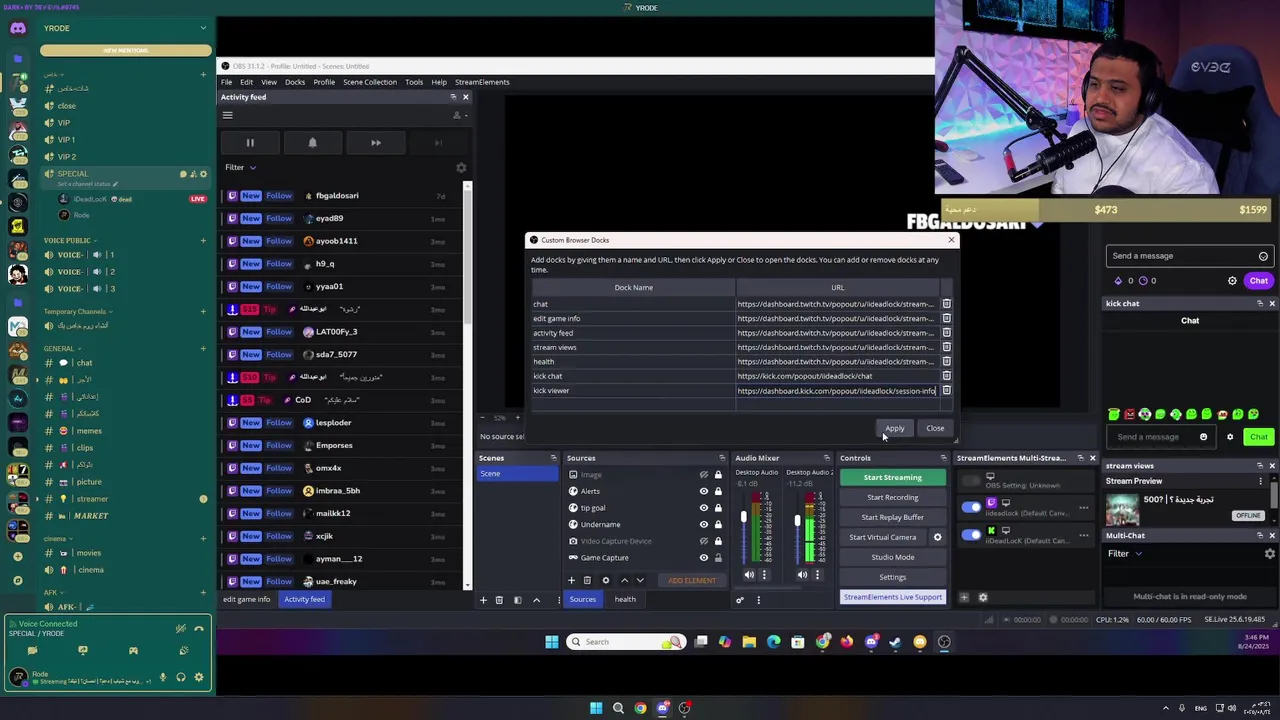The image size is (1280, 720).
Task: Open the Docks menu in OBS
Action: (295, 82)
